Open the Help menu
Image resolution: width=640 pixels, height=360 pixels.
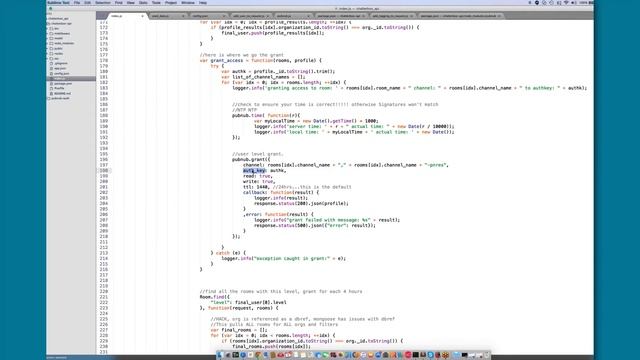click(203, 2)
